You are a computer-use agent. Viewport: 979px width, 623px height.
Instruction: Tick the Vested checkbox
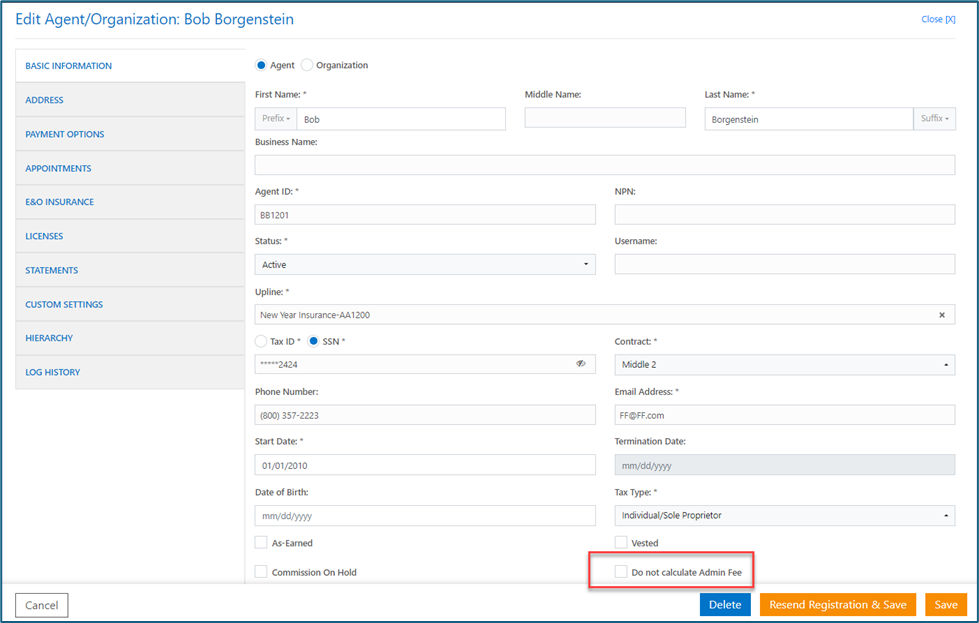click(621, 542)
